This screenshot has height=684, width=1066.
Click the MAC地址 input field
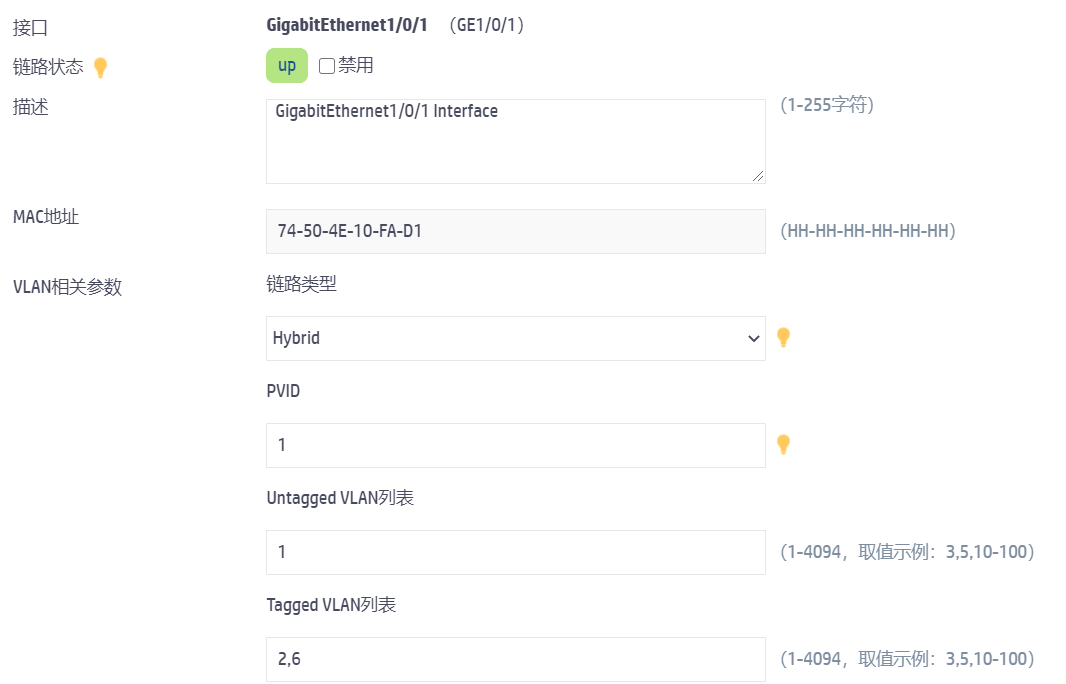(x=515, y=231)
